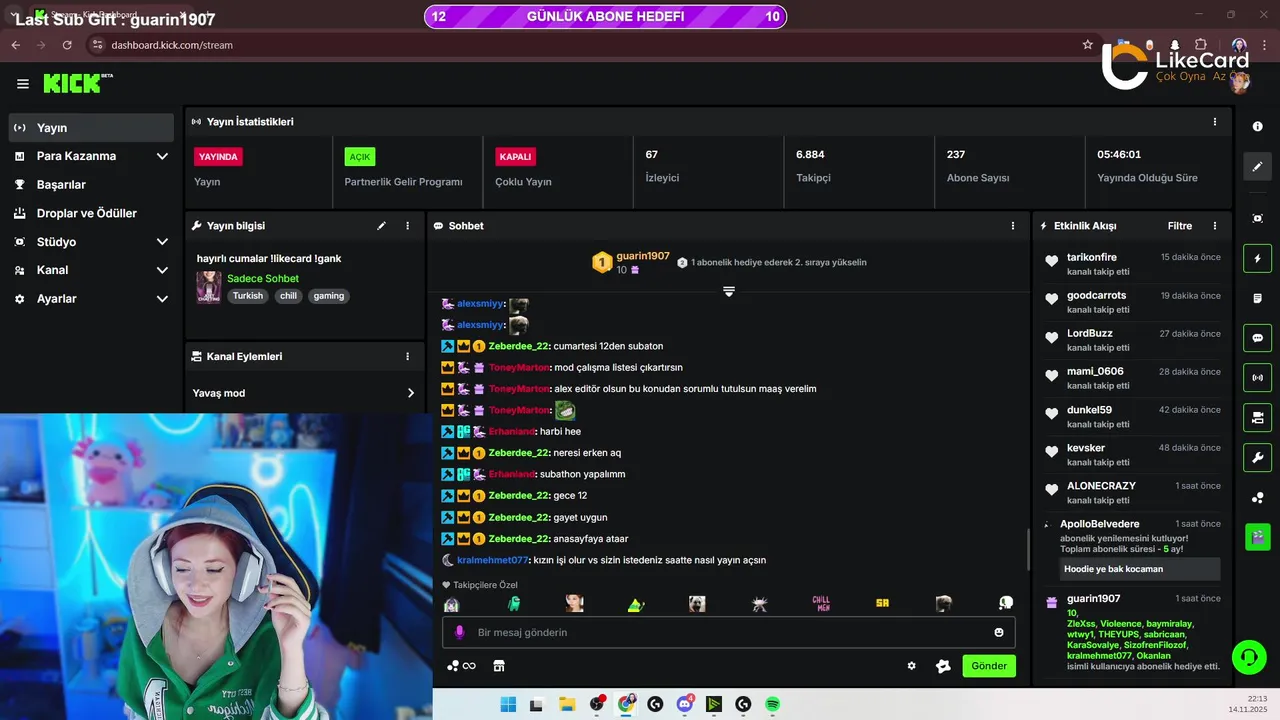This screenshot has height=720, width=1280.
Task: Click the Turkish tag
Action: (x=248, y=296)
